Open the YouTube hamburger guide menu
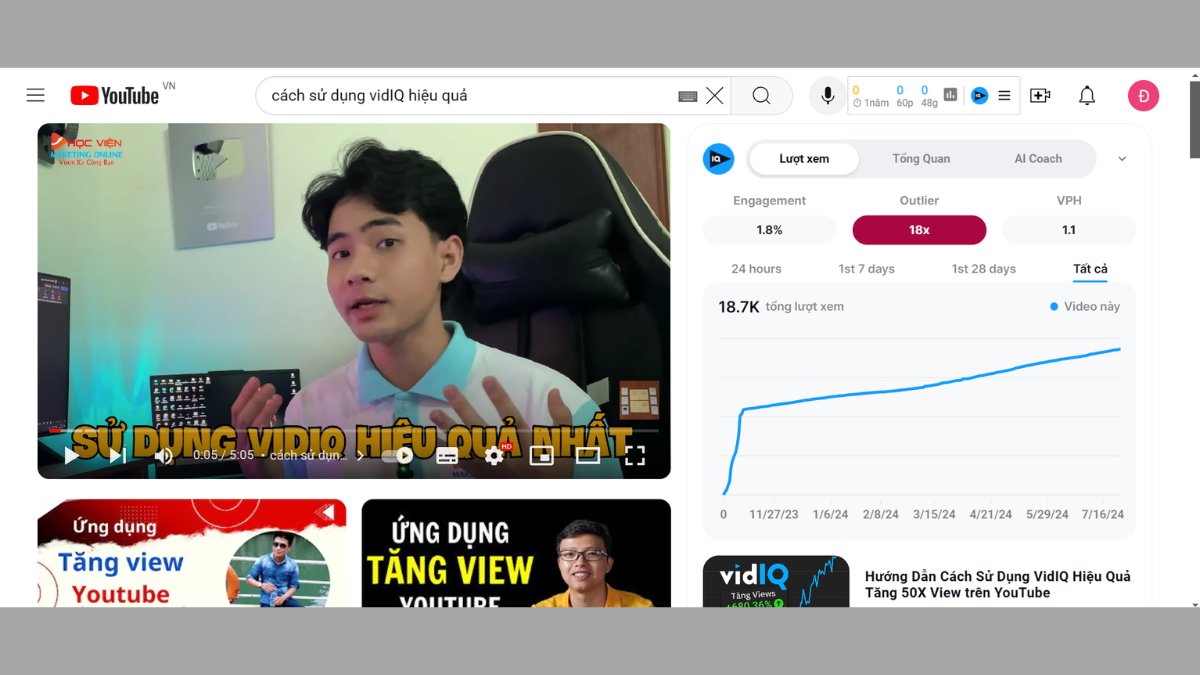 [x=36, y=95]
